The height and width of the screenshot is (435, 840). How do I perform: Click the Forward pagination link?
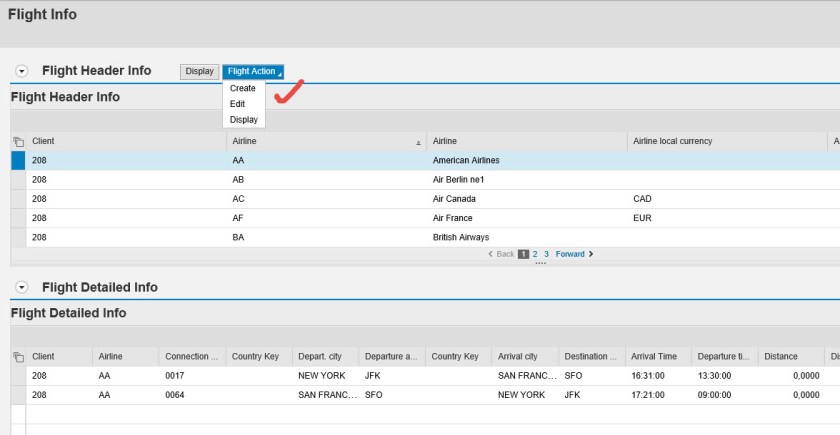pos(570,254)
